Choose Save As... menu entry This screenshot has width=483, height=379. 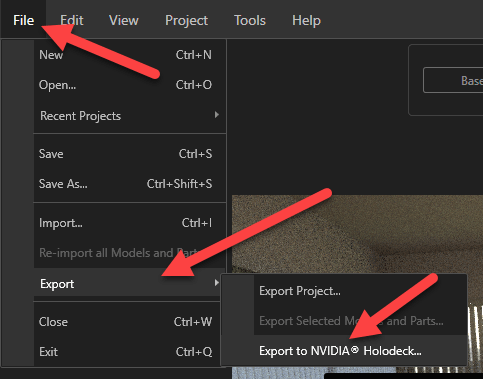130,184
